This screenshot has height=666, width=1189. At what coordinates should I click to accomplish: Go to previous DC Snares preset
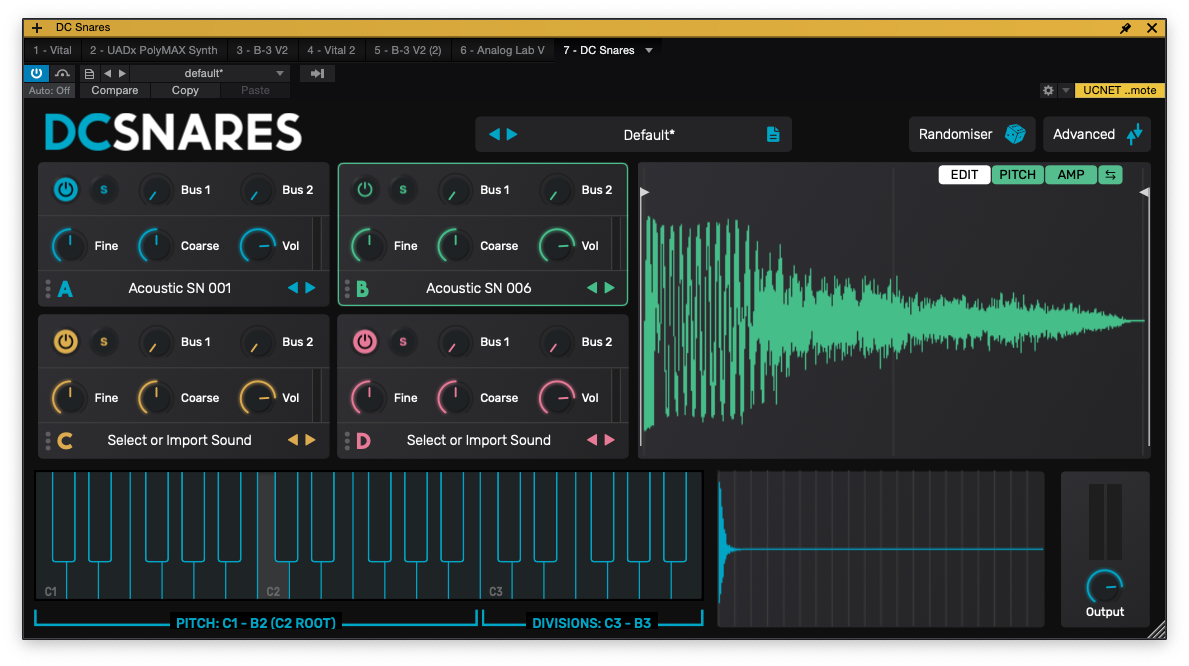(494, 134)
